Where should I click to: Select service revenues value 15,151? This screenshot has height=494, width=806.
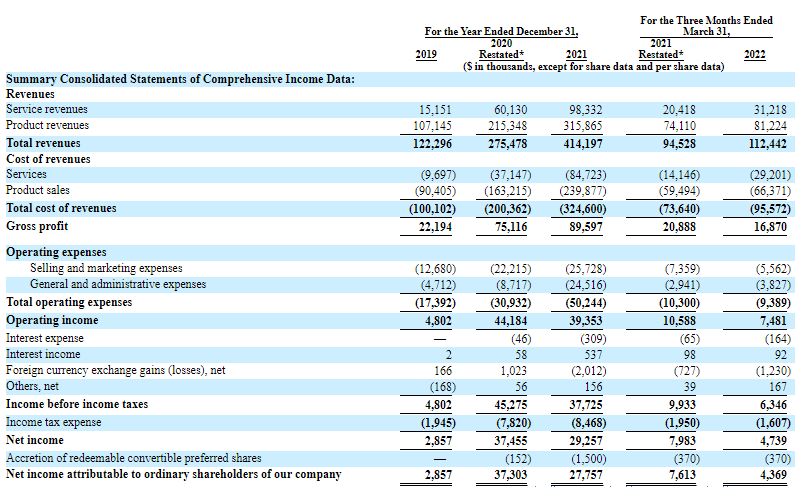click(435, 110)
